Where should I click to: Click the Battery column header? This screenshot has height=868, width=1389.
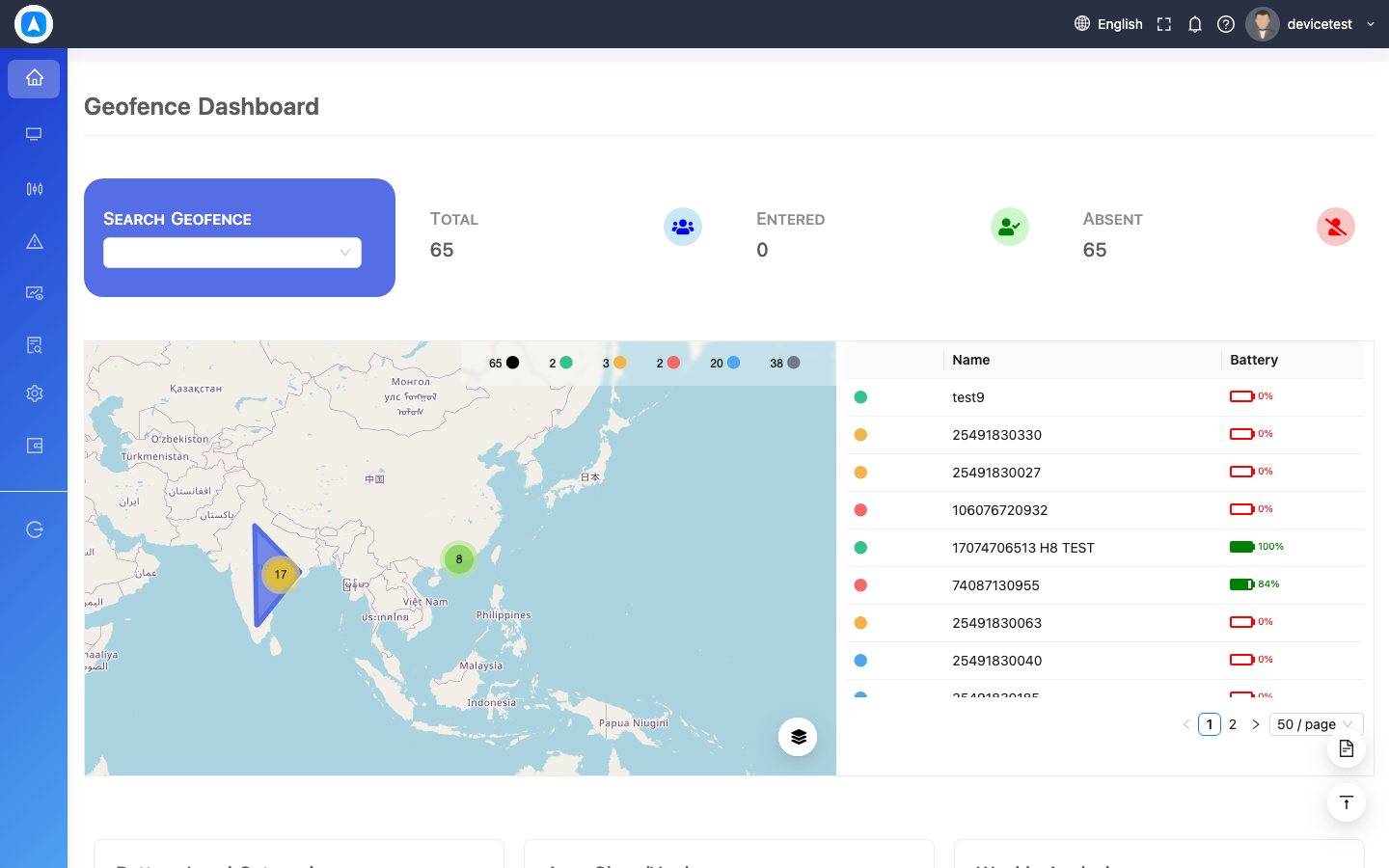[x=1293, y=360]
